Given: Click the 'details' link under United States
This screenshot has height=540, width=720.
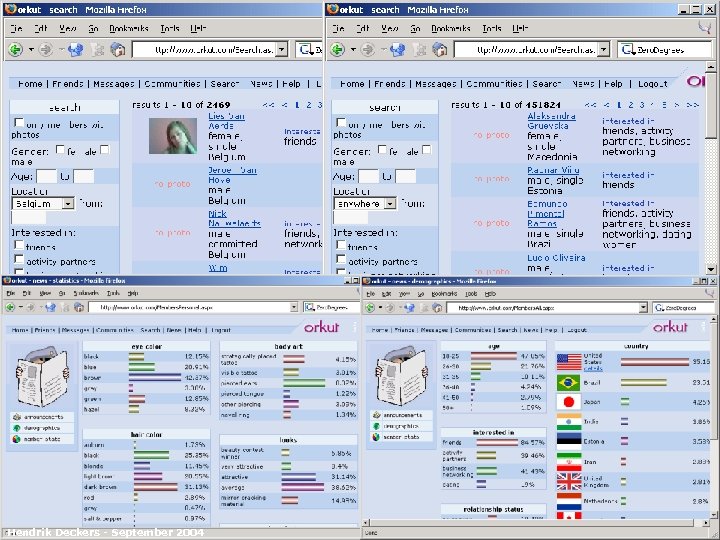Looking at the screenshot, I should pyautogui.click(x=593, y=368).
